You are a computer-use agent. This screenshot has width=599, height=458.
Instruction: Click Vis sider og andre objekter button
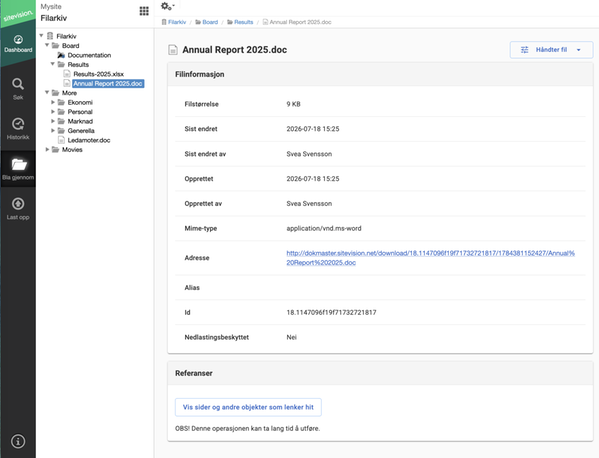pos(248,407)
